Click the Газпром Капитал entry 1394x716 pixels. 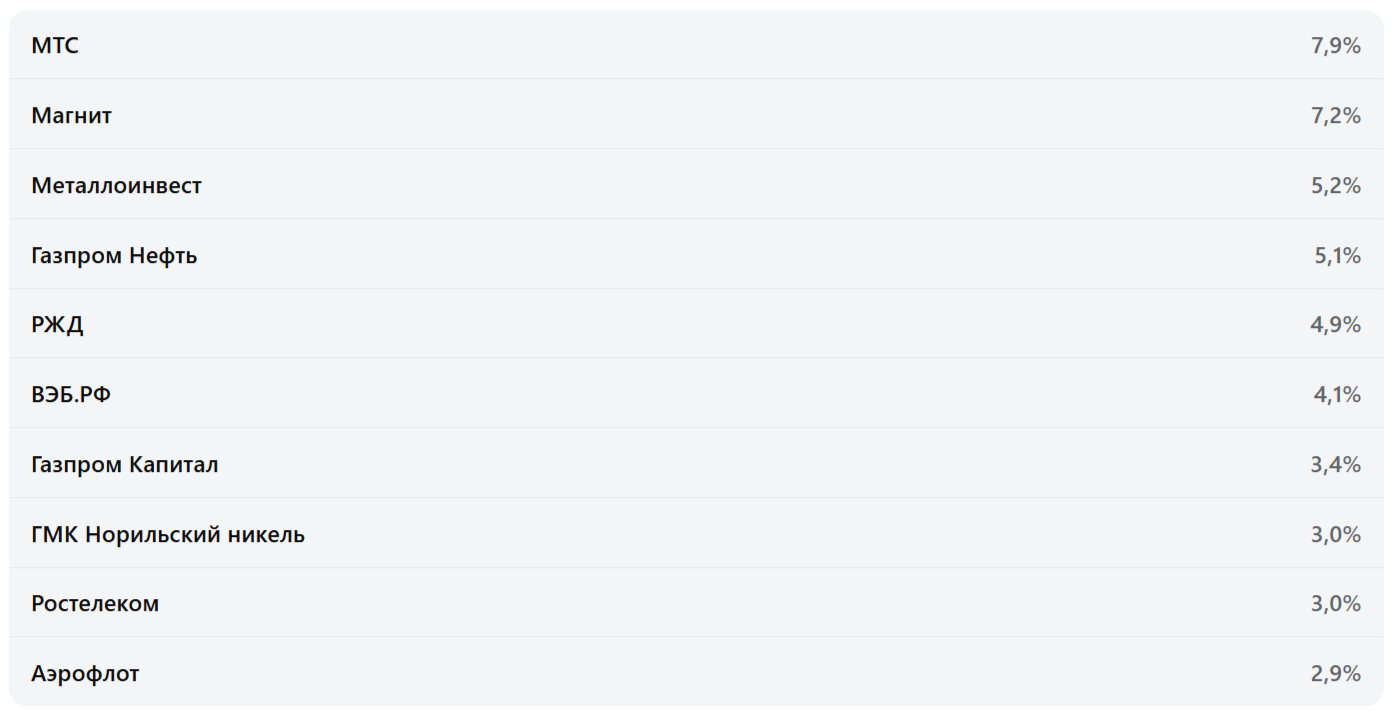124,464
